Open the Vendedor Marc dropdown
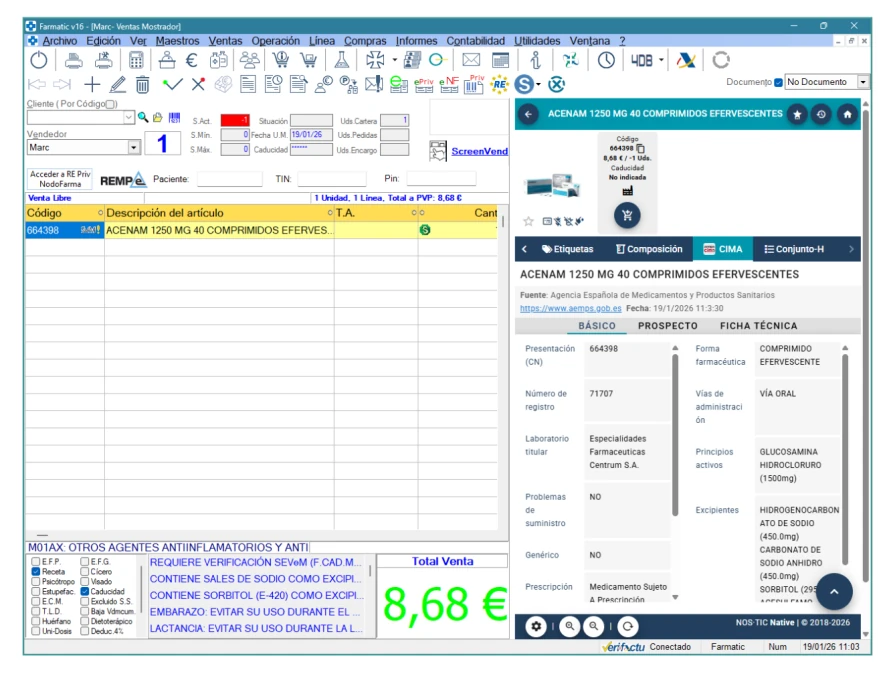This screenshot has width=883, height=676. (133, 148)
